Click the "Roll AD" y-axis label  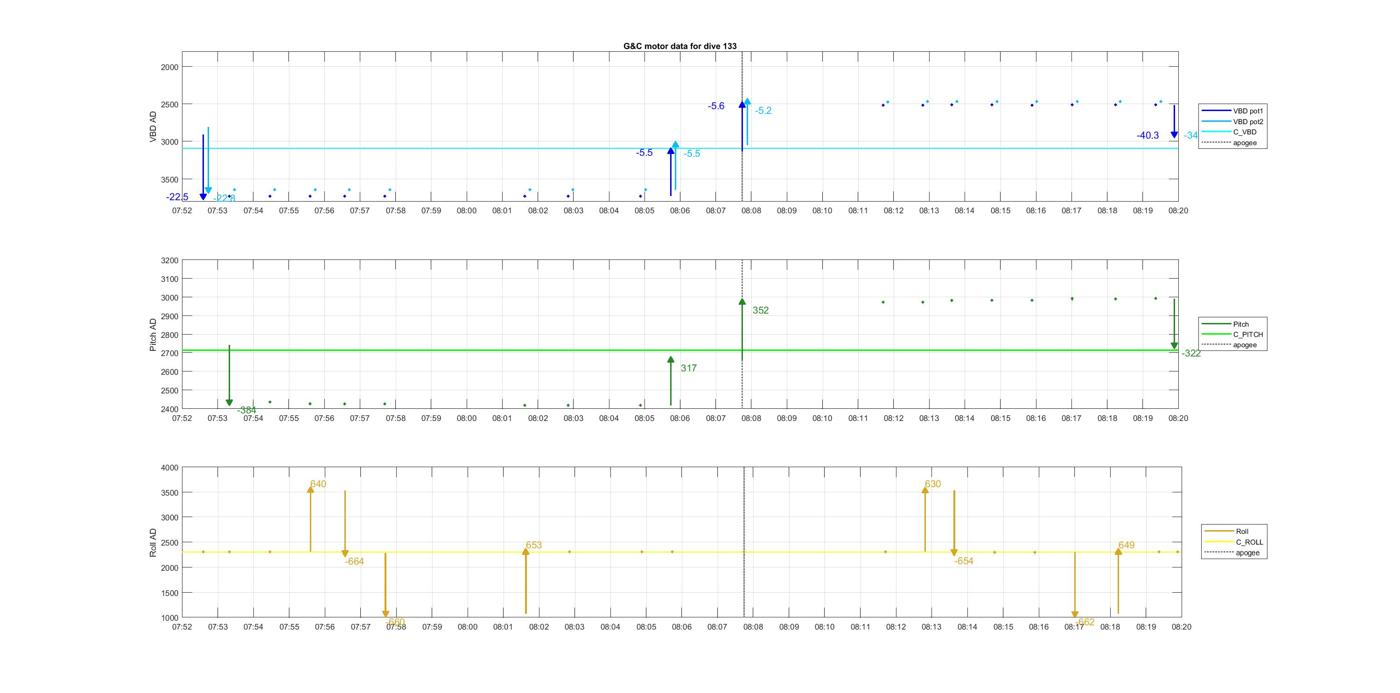[x=154, y=542]
